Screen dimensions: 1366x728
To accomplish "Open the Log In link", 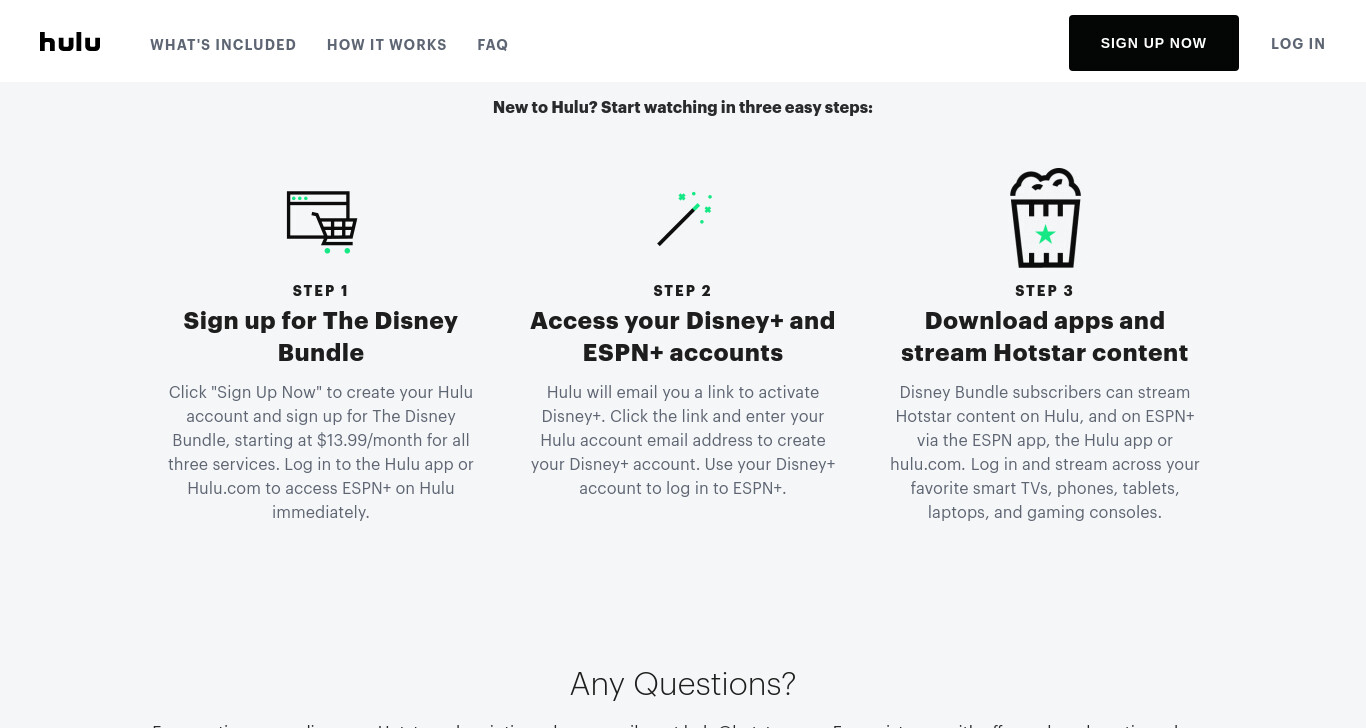I will click(x=1298, y=44).
